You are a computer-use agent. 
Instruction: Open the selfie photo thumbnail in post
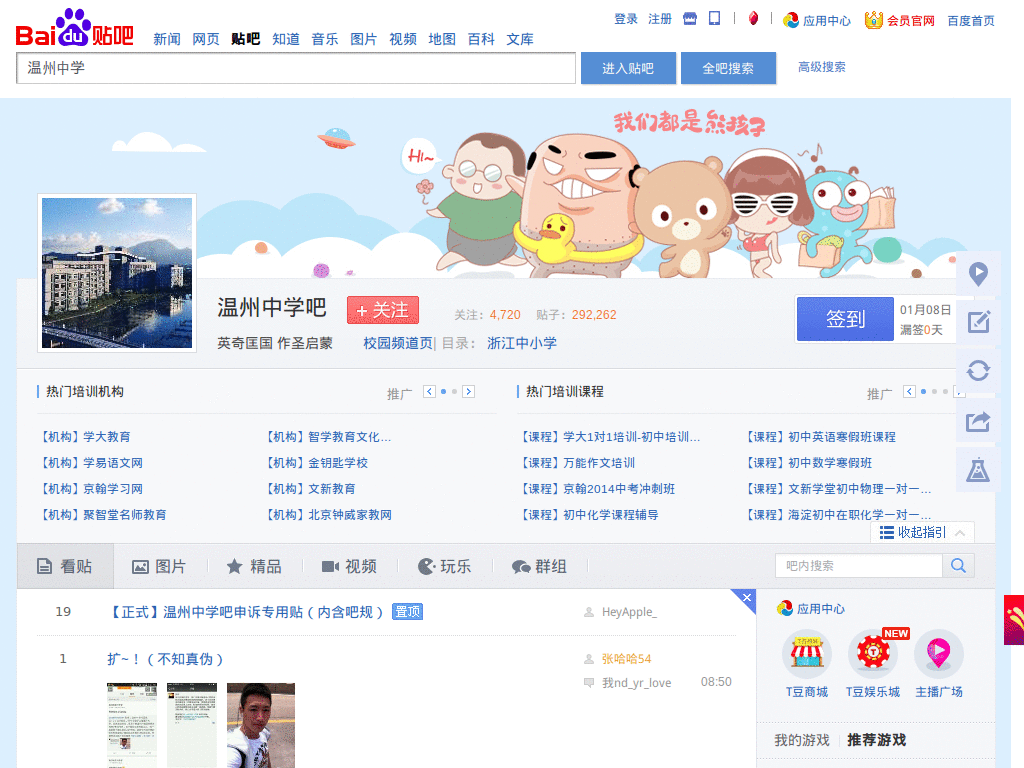pyautogui.click(x=261, y=725)
